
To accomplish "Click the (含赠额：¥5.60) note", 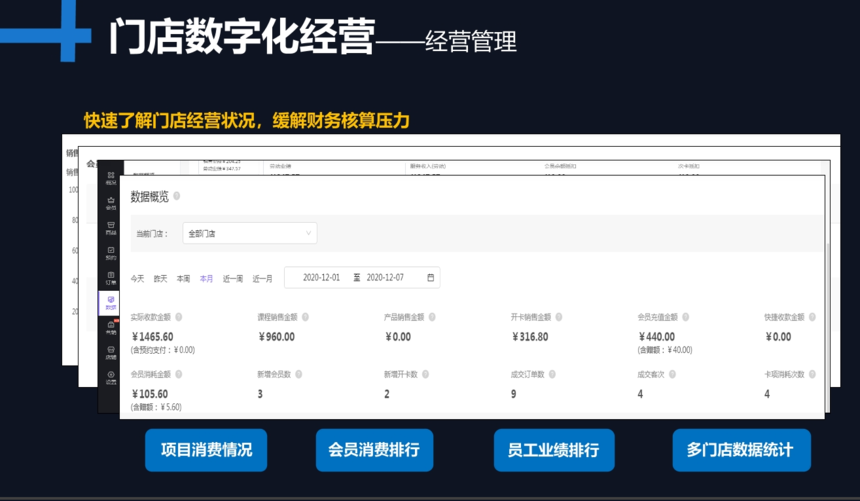I will pos(156,407).
